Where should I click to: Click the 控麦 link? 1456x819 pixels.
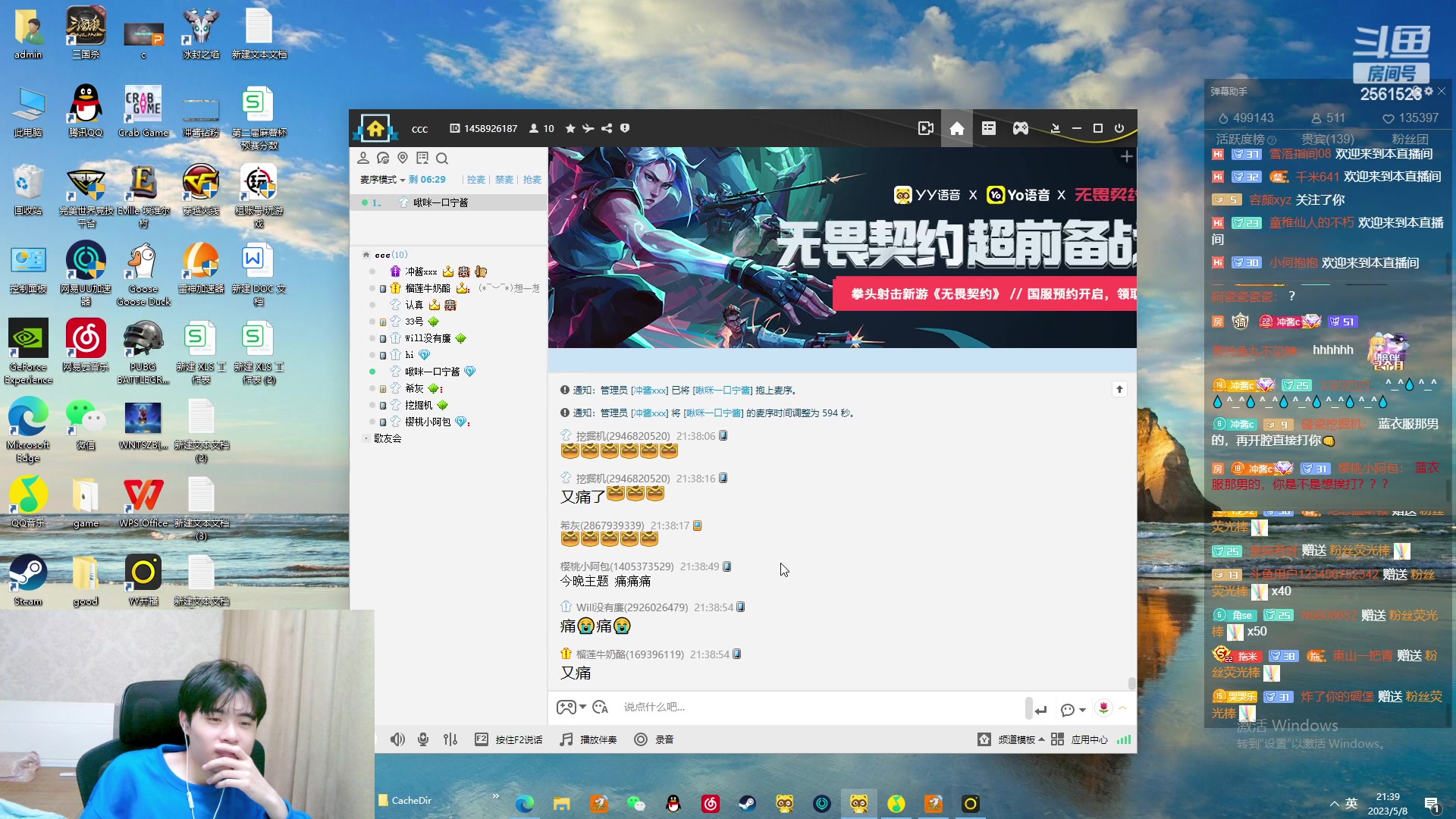point(475,180)
